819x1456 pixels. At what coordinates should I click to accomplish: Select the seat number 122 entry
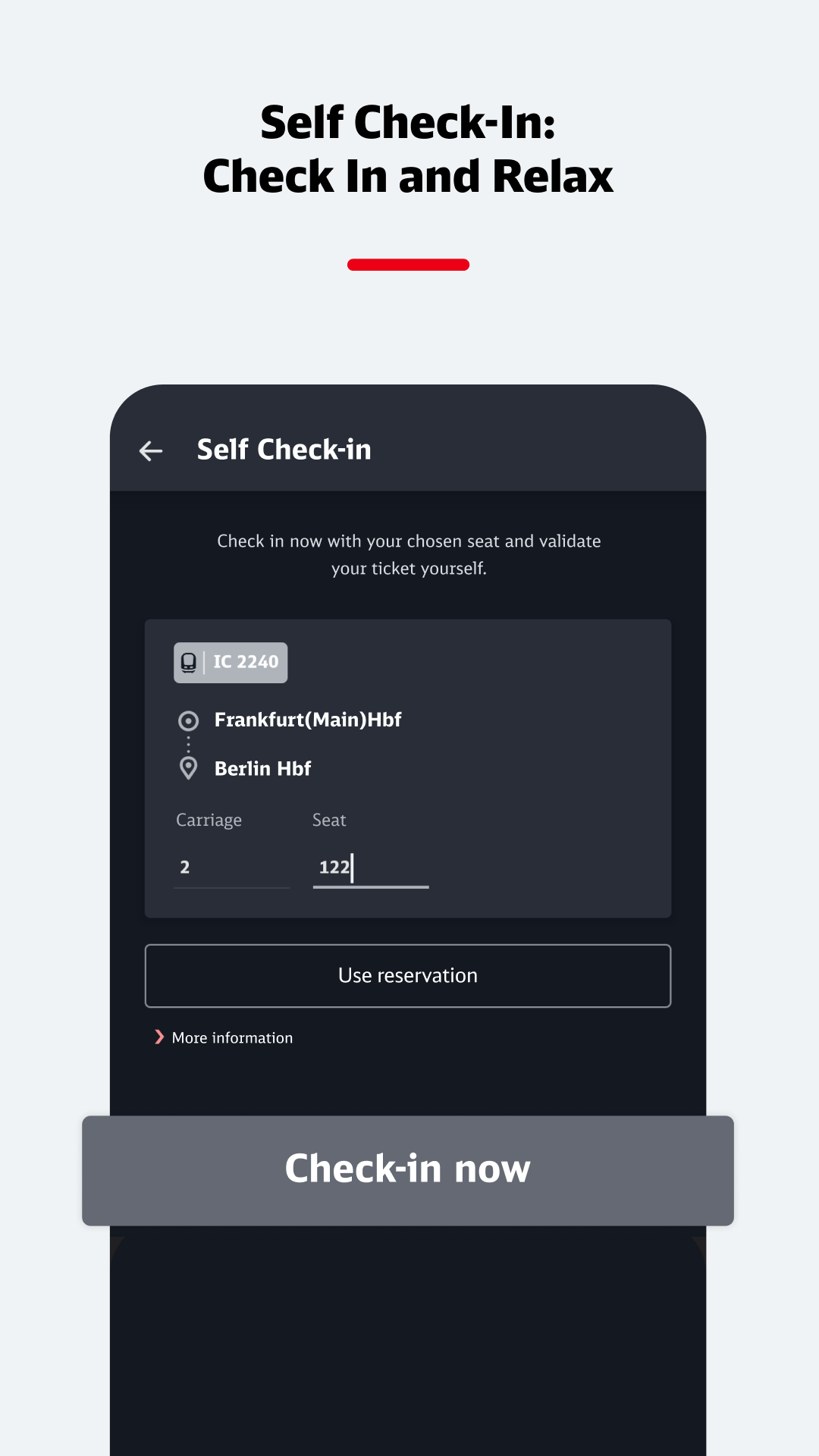click(x=333, y=867)
